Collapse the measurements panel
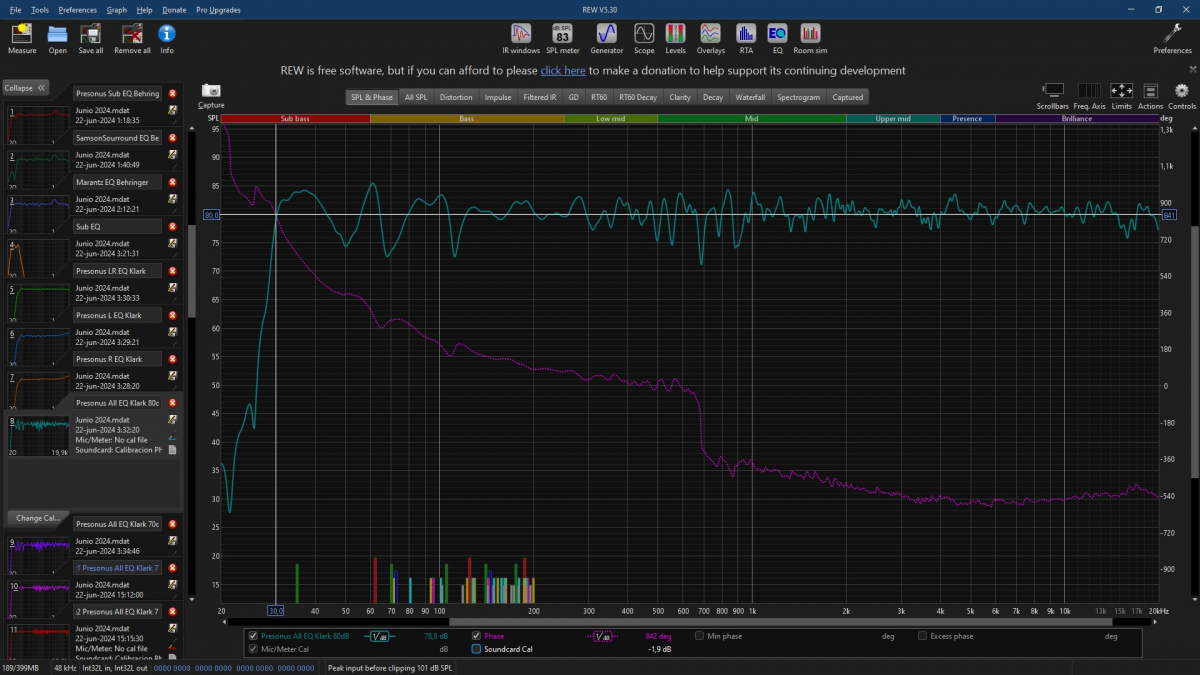This screenshot has width=1200, height=675. pyautogui.click(x=26, y=88)
